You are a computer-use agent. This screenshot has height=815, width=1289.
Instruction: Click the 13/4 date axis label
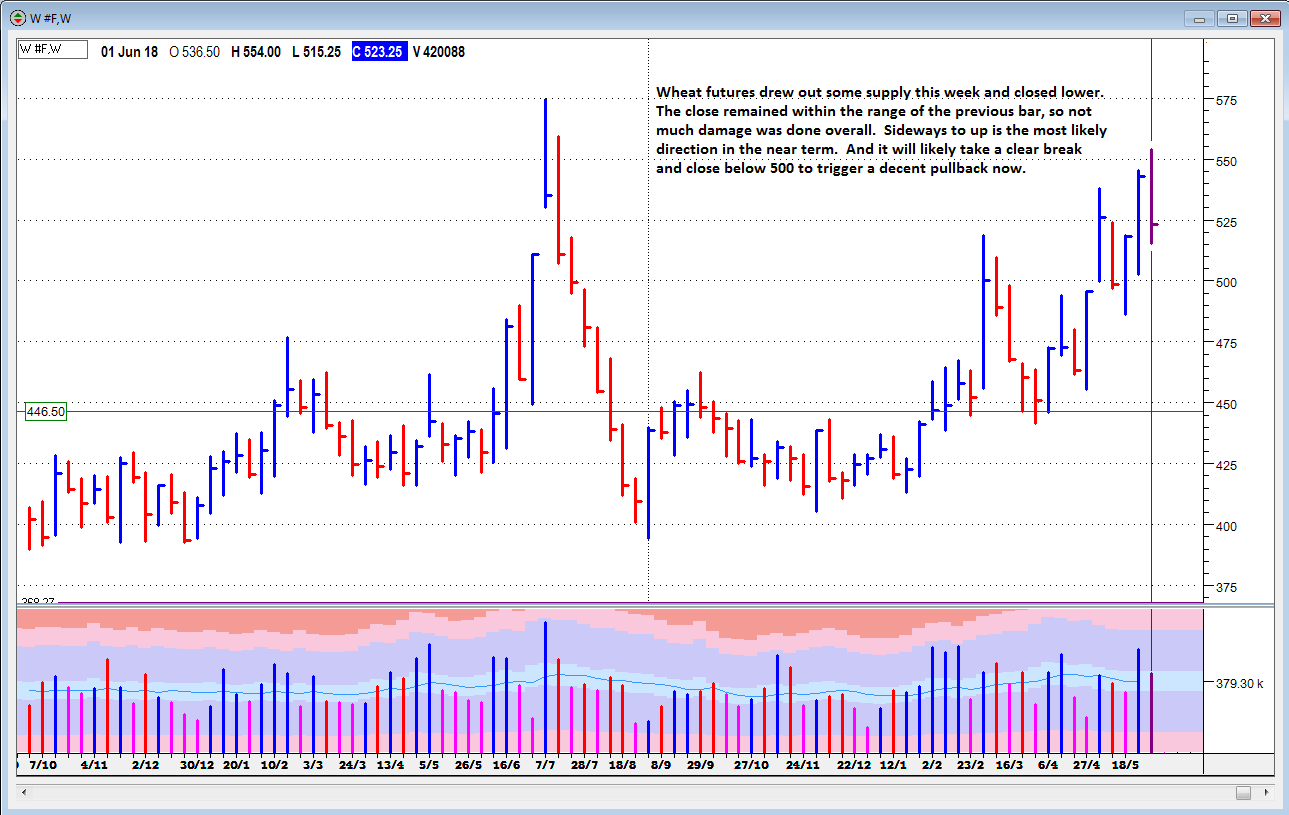[391, 765]
